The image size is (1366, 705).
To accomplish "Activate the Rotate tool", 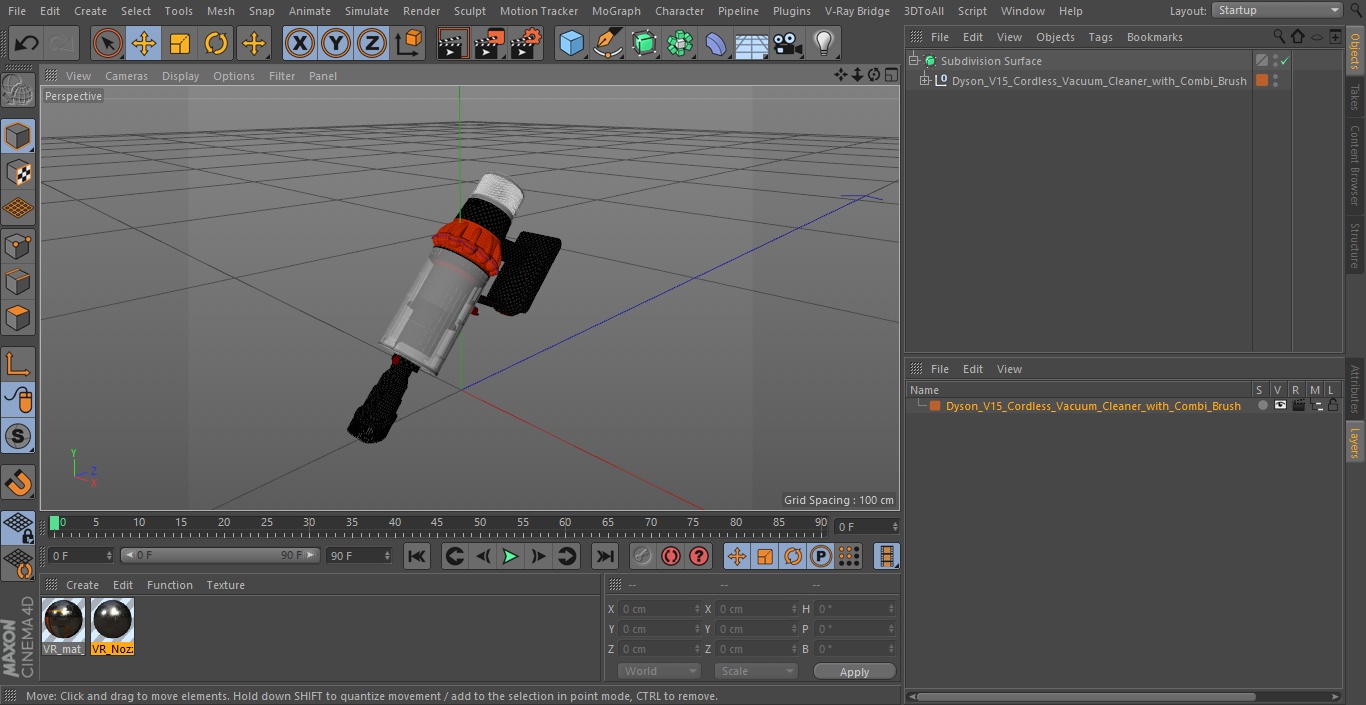I will (x=216, y=43).
